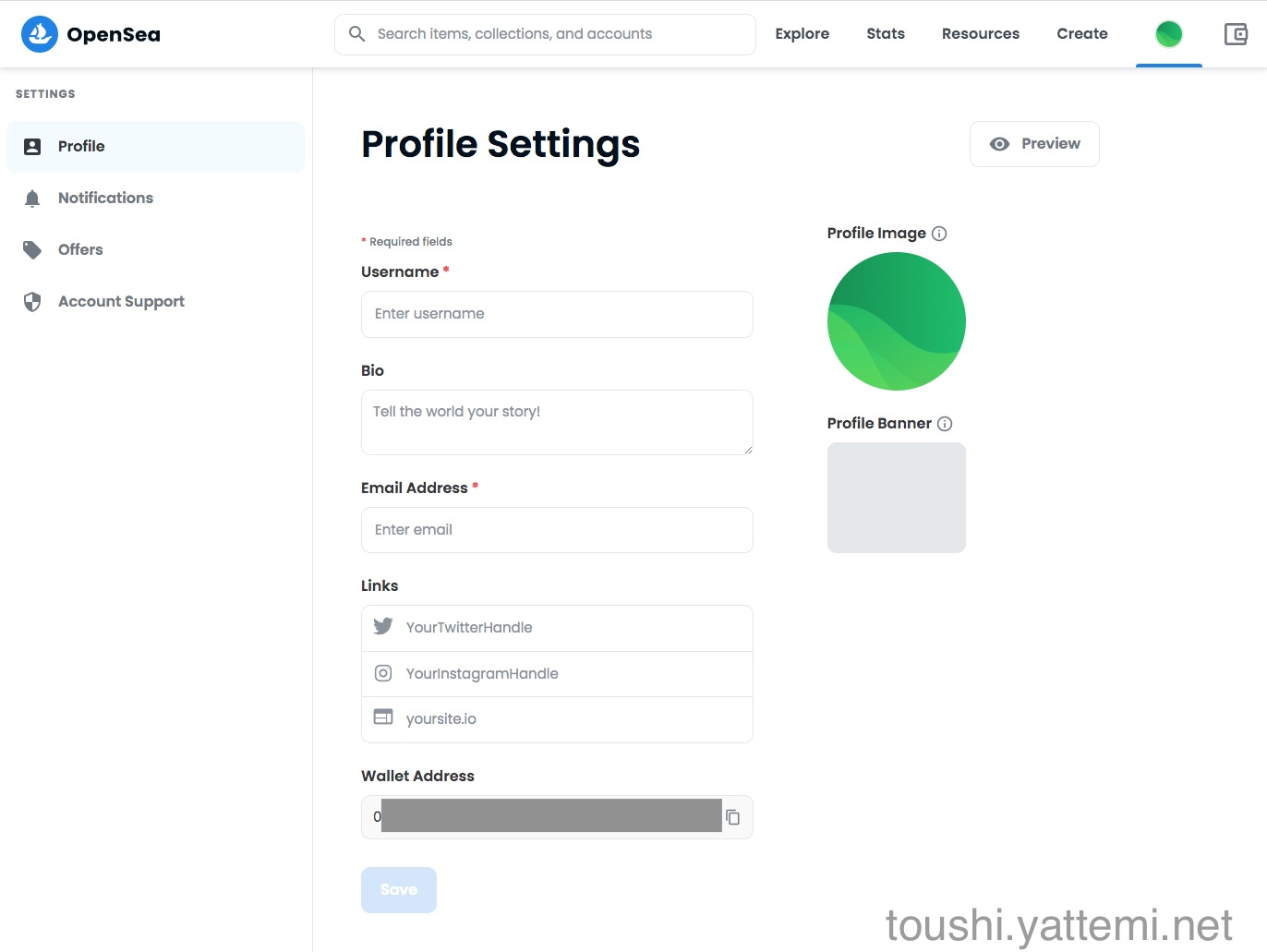
Task: Click the Account Support shield icon
Action: pyautogui.click(x=32, y=302)
